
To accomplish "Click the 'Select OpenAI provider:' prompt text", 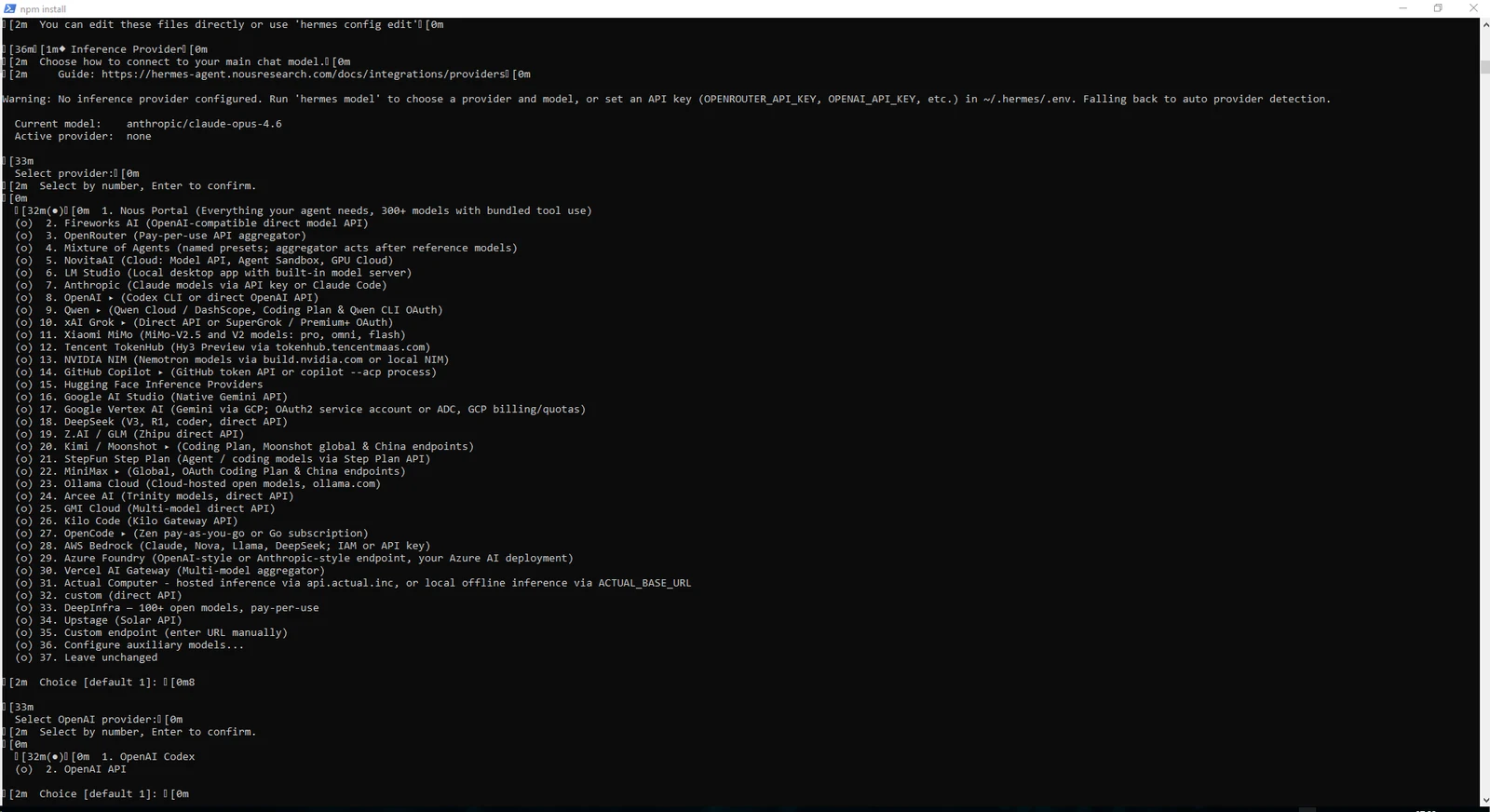I will pos(86,719).
